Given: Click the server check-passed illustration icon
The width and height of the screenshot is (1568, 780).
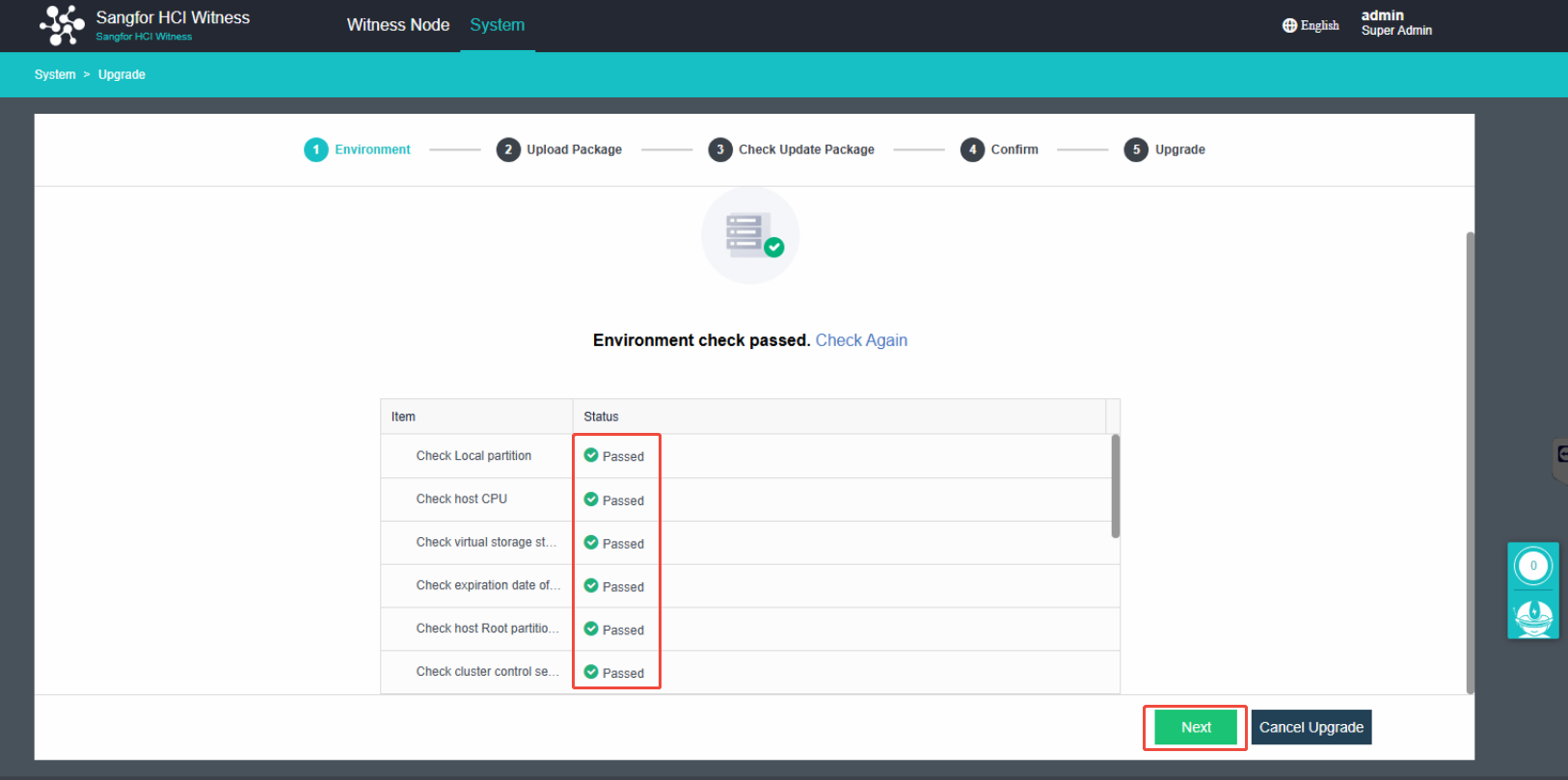Looking at the screenshot, I should pyautogui.click(x=750, y=235).
